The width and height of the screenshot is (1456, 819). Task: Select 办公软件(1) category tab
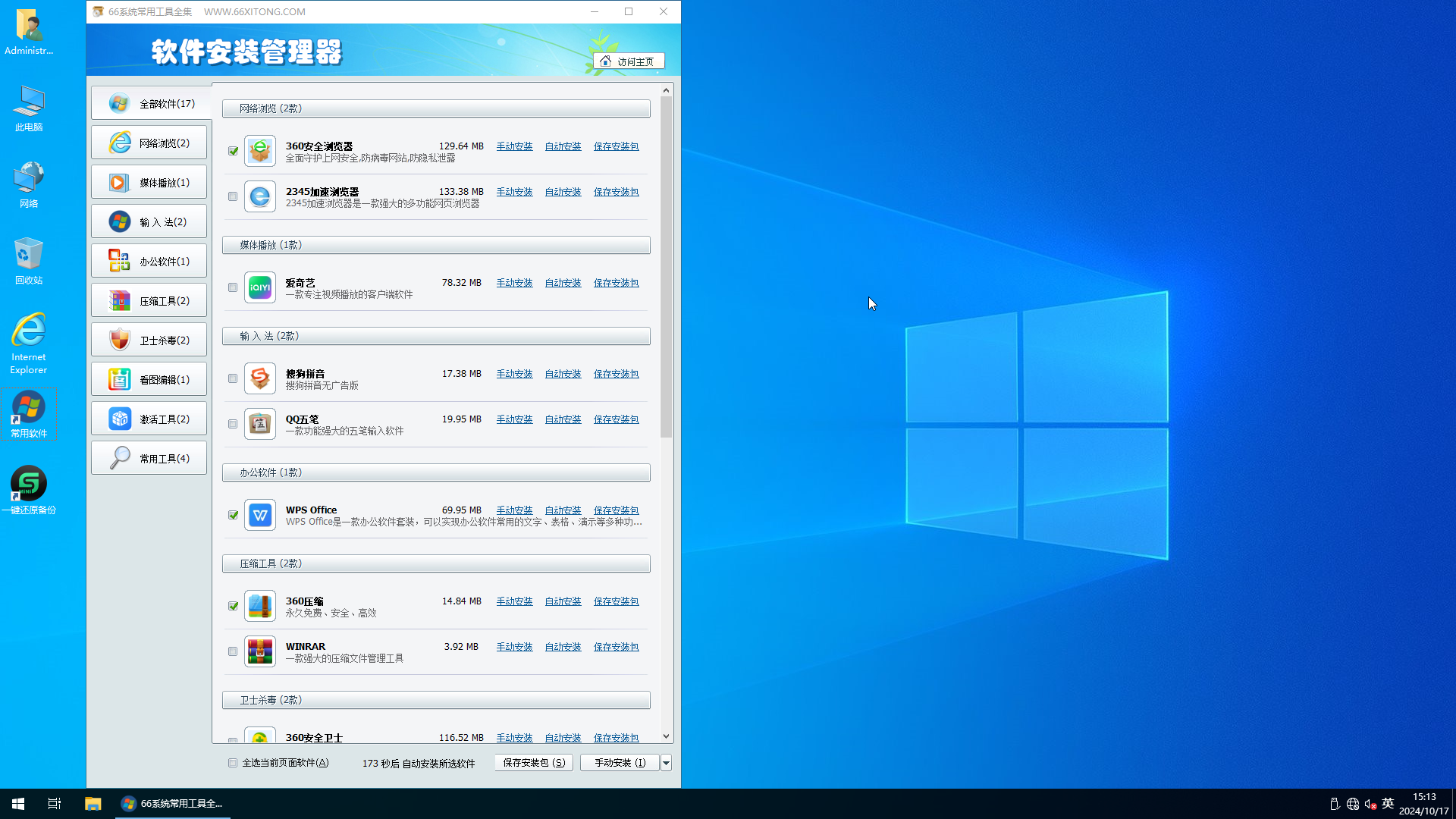[149, 261]
